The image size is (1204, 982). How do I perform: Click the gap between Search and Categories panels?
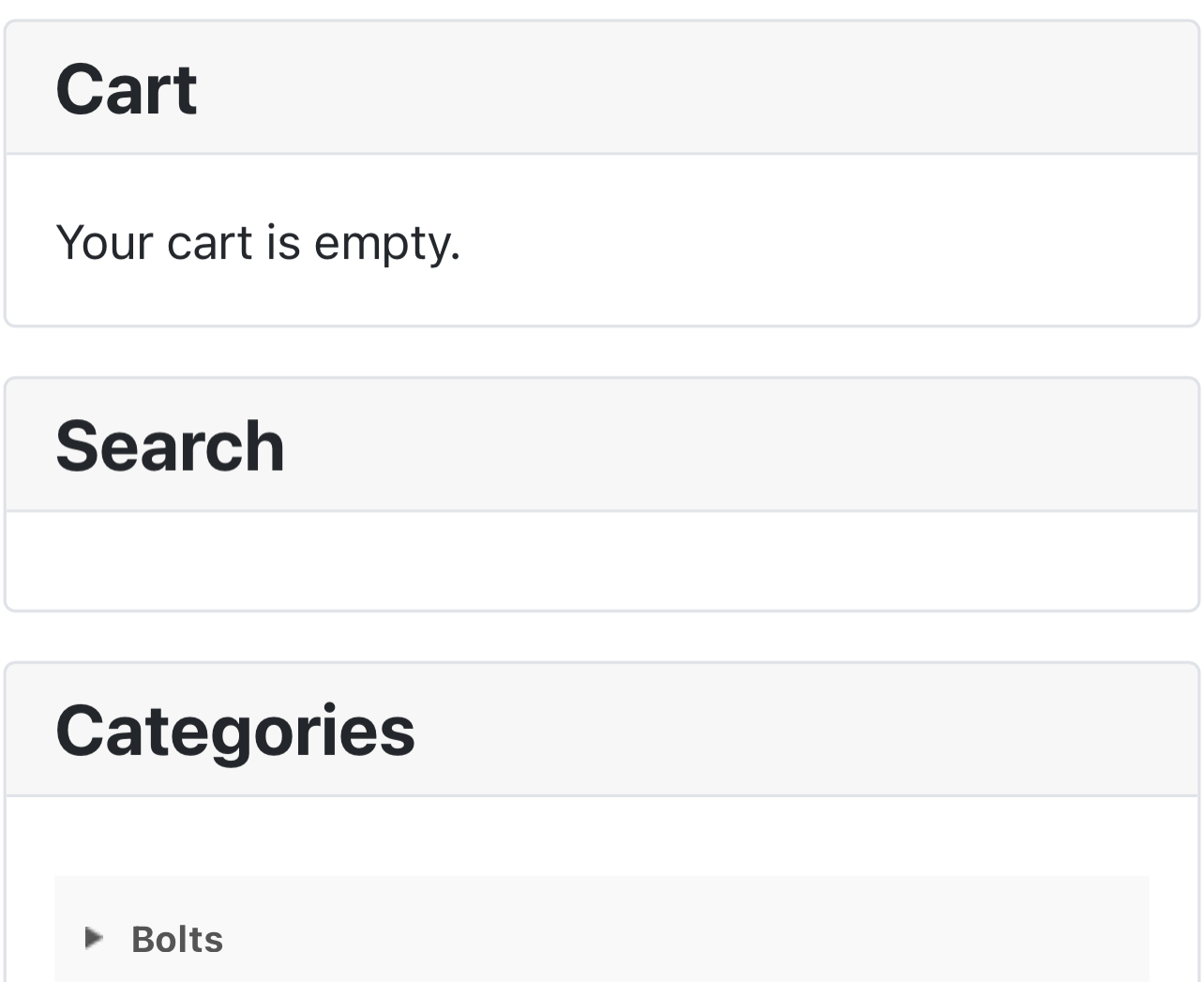pyautogui.click(x=602, y=637)
